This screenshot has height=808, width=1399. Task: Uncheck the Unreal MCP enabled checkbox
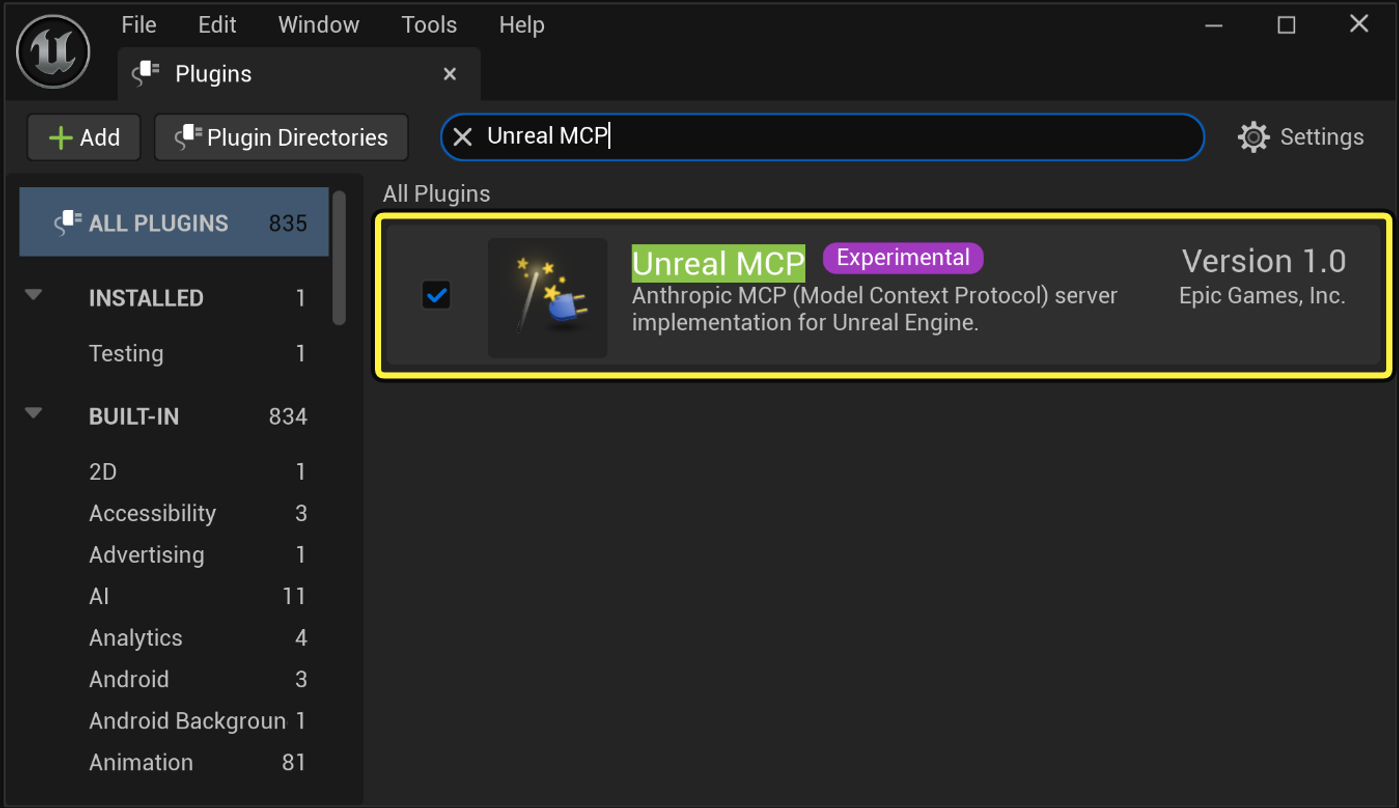[436, 295]
